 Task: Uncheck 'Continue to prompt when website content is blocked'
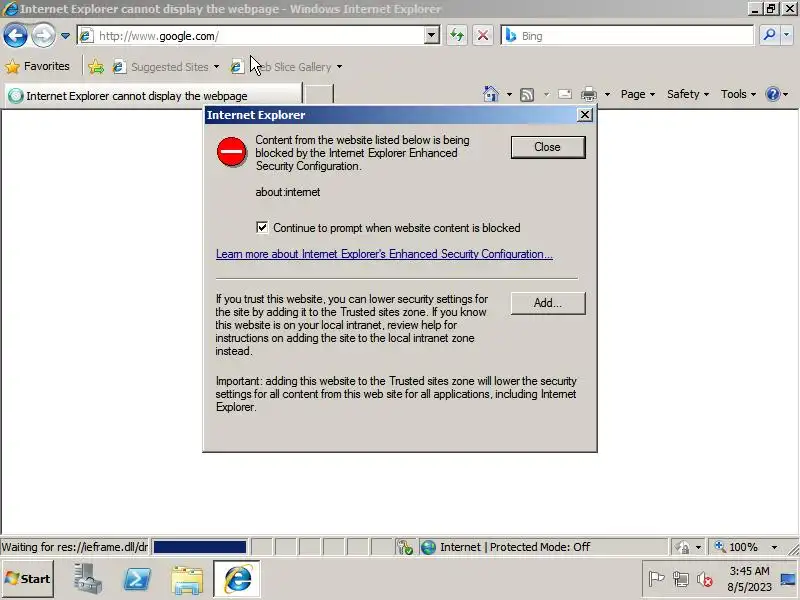coord(262,228)
